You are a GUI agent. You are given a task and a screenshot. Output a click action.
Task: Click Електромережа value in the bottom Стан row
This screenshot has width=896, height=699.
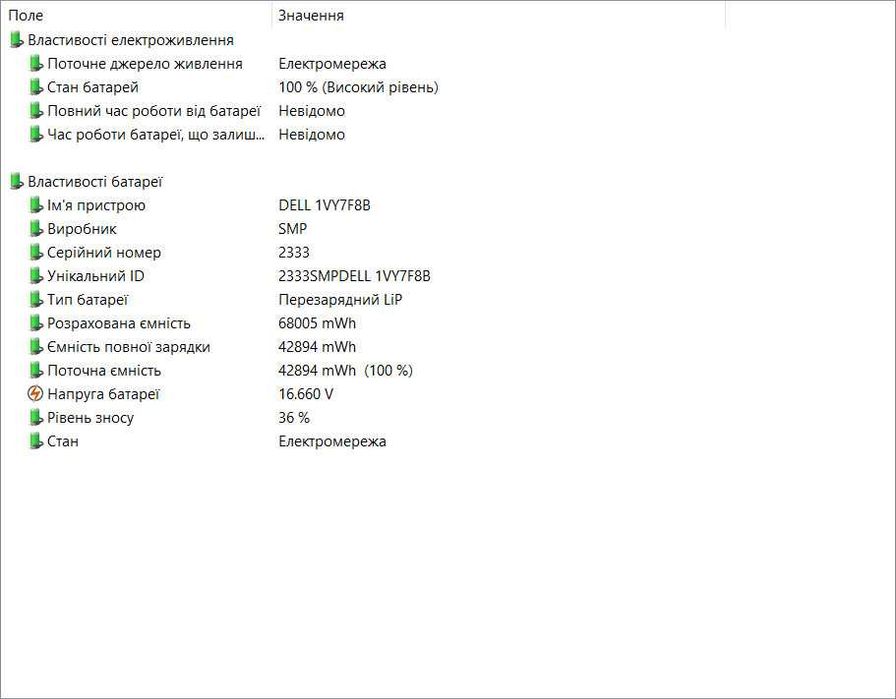click(x=332, y=441)
